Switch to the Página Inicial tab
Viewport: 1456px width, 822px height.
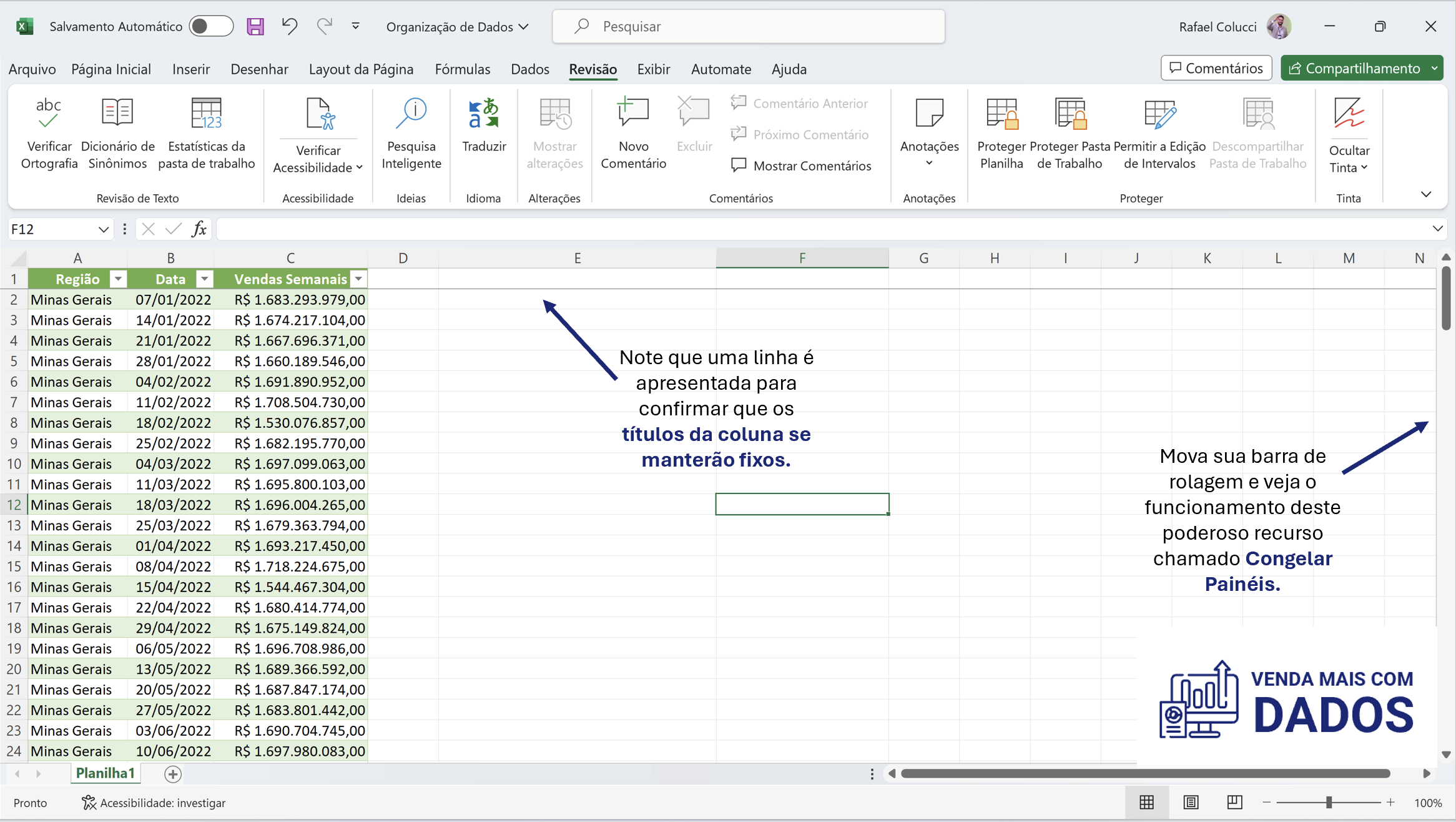(x=111, y=69)
